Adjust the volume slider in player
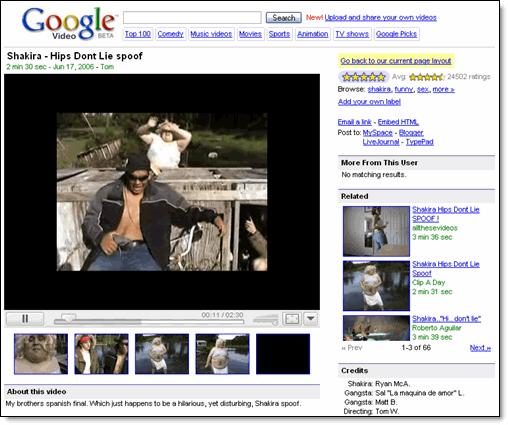The image size is (508, 425). coord(266,320)
